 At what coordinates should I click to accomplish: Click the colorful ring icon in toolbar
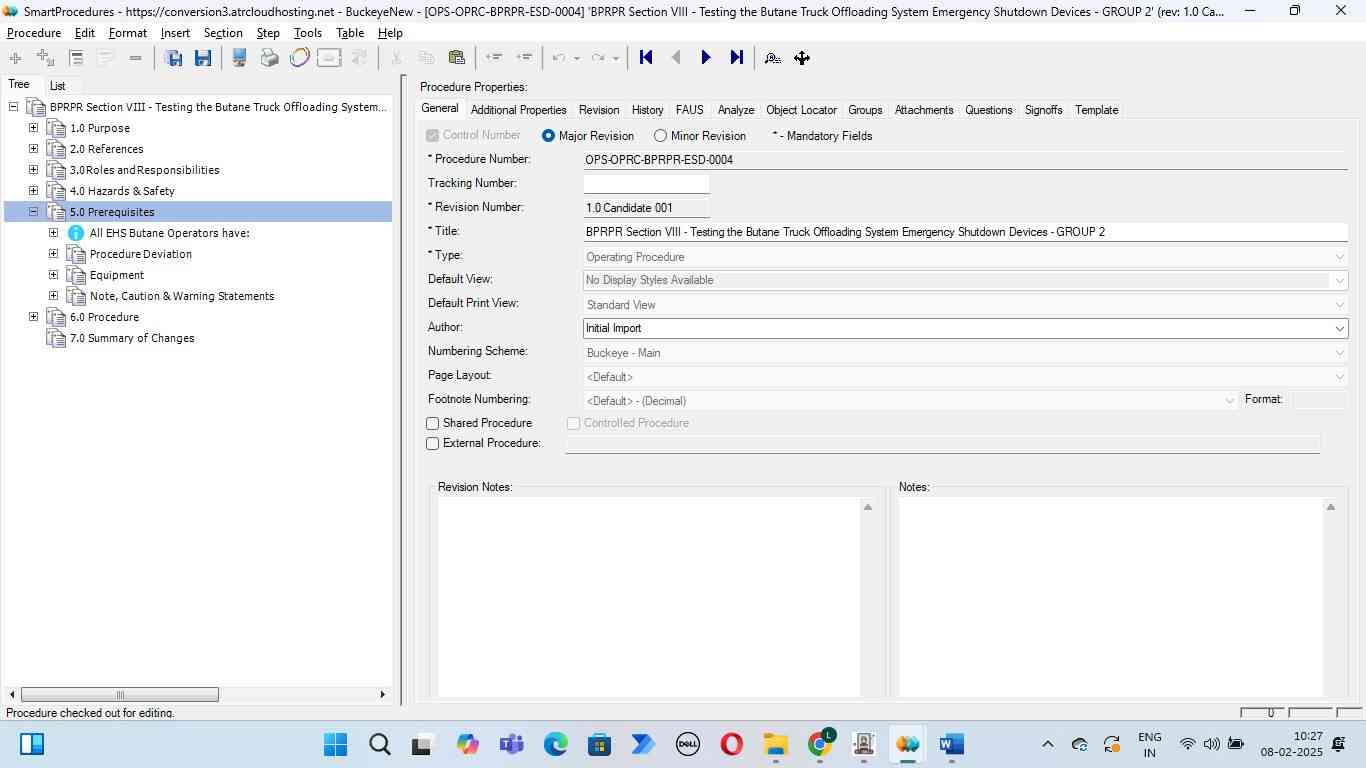(x=299, y=58)
